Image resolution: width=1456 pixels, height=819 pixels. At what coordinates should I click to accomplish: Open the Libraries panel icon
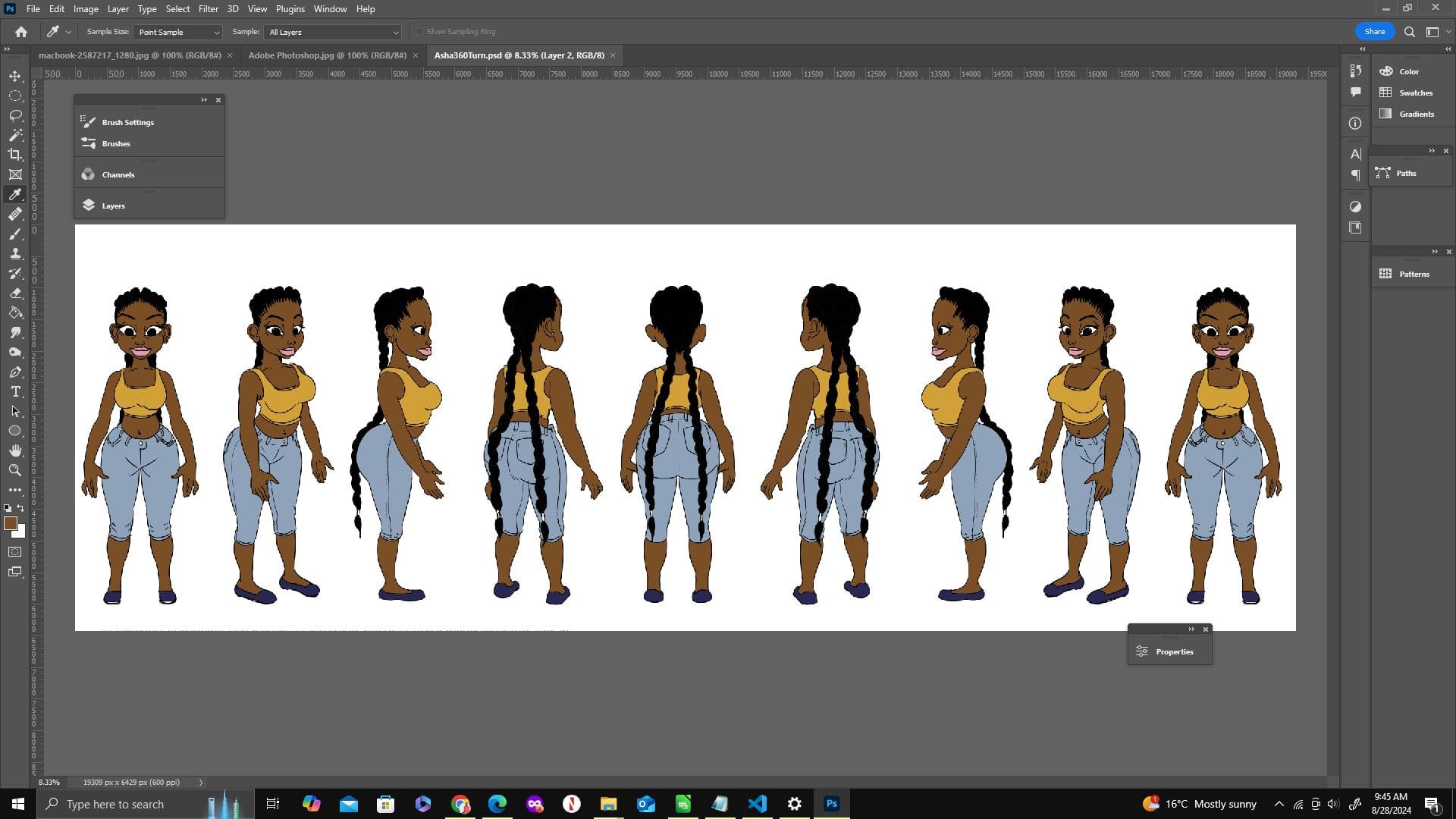point(1355,227)
